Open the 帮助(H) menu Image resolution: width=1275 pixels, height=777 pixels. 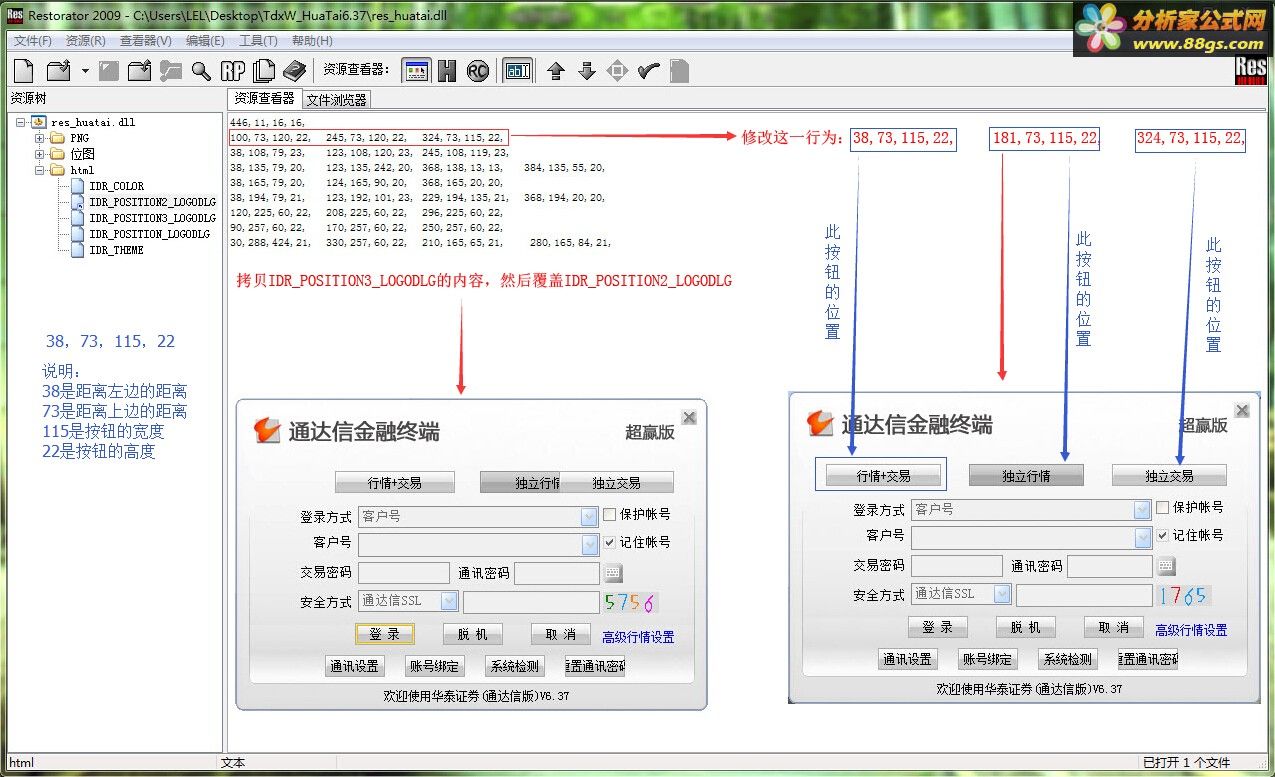pyautogui.click(x=312, y=41)
